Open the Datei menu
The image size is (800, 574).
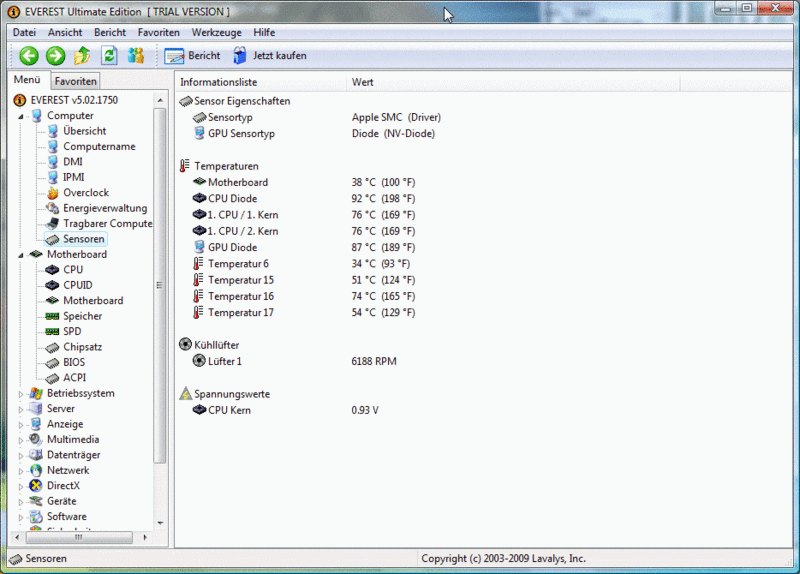coord(24,32)
